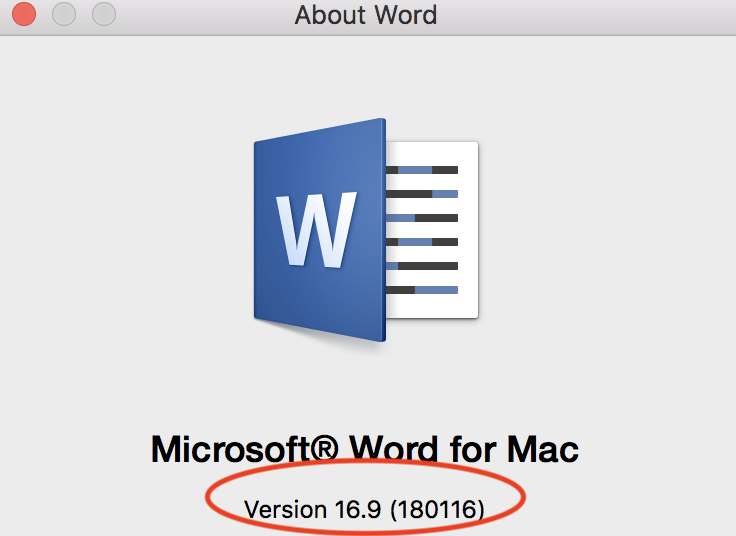Click the greyed-out zoom window button
The height and width of the screenshot is (536, 736).
104,14
